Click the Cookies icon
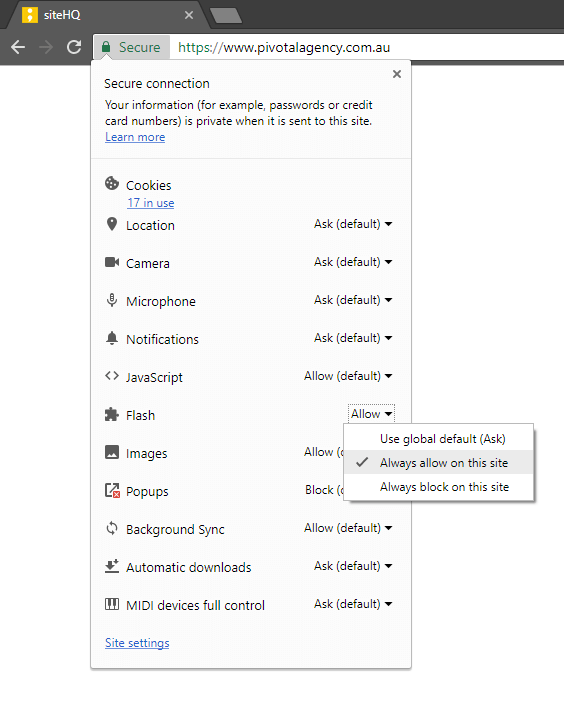 pos(112,183)
